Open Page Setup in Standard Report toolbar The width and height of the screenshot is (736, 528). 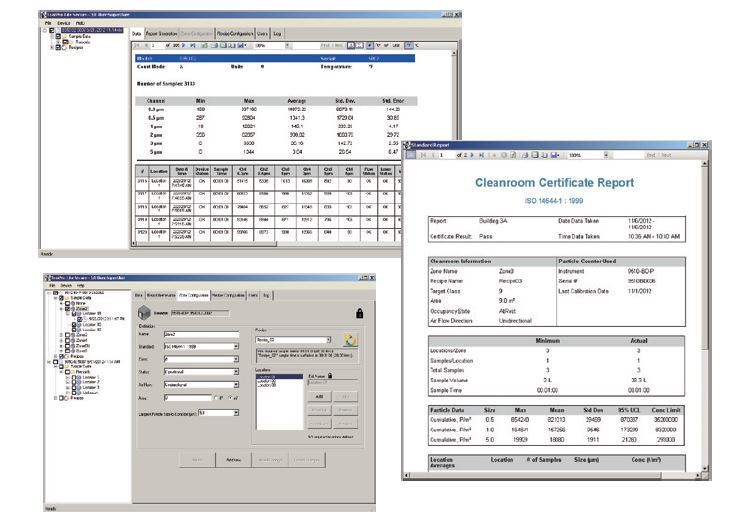pyautogui.click(x=544, y=155)
